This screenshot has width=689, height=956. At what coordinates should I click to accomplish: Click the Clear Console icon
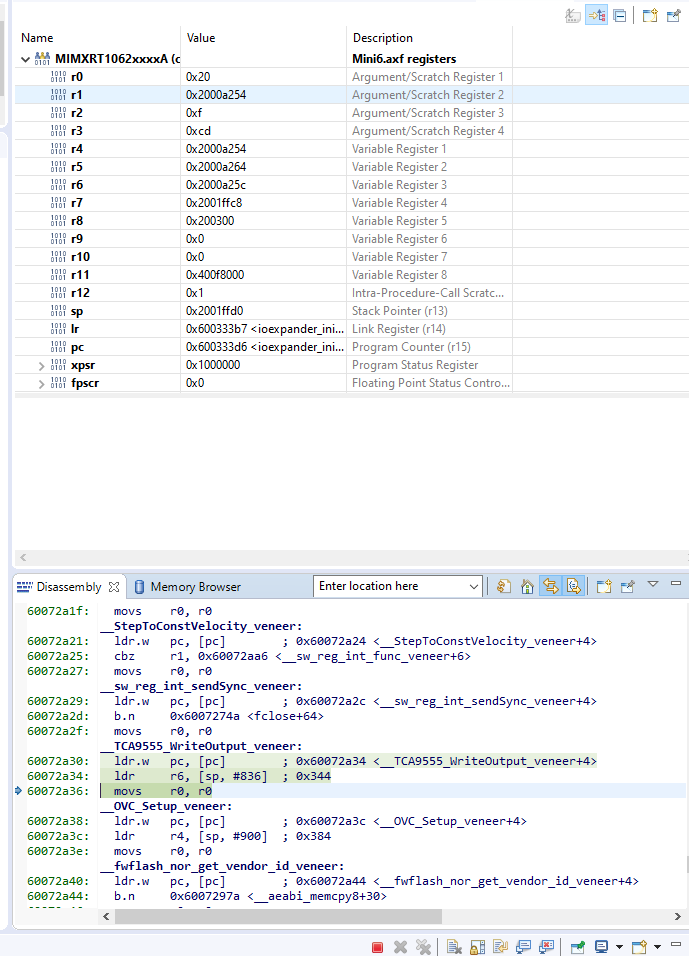coord(454,947)
